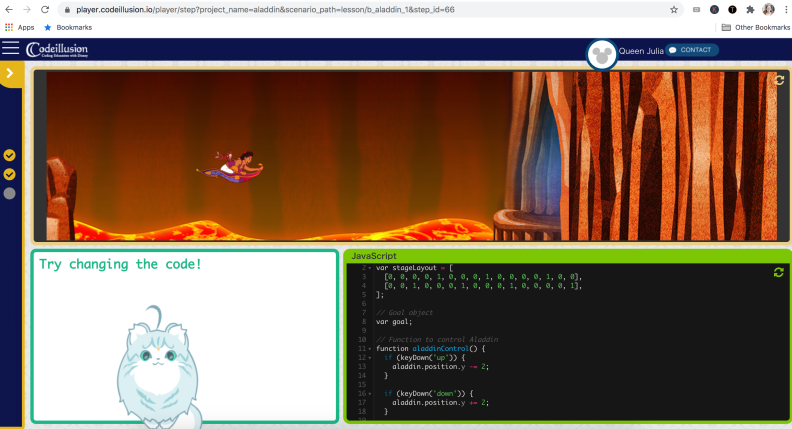Viewport: 792px width, 429px height.
Task: Click the JavaScript editor header label
Action: (x=374, y=256)
